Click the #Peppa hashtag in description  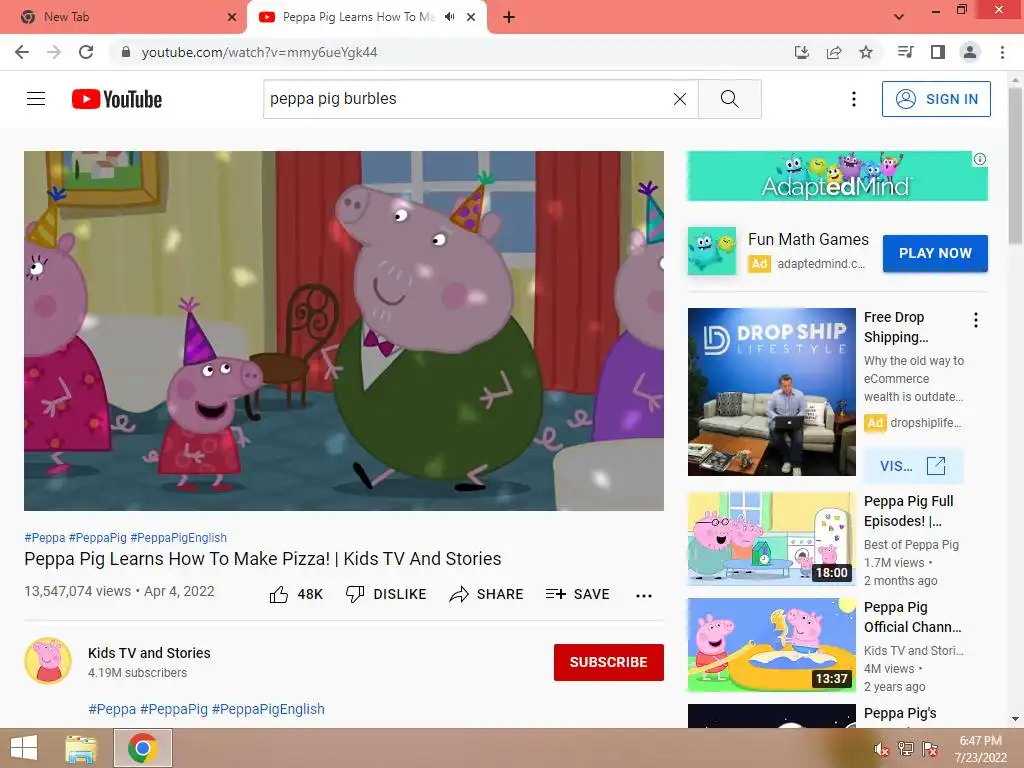click(112, 709)
